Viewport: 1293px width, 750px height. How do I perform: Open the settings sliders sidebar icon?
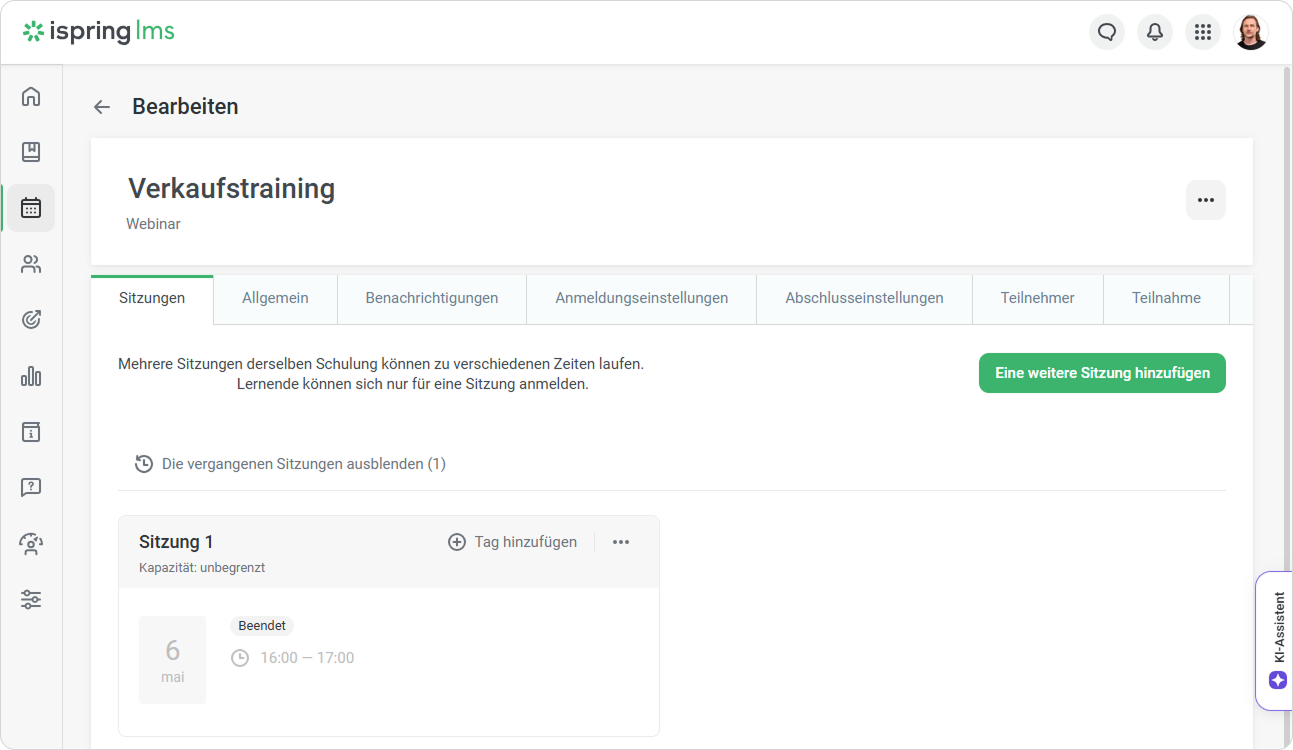[31, 600]
